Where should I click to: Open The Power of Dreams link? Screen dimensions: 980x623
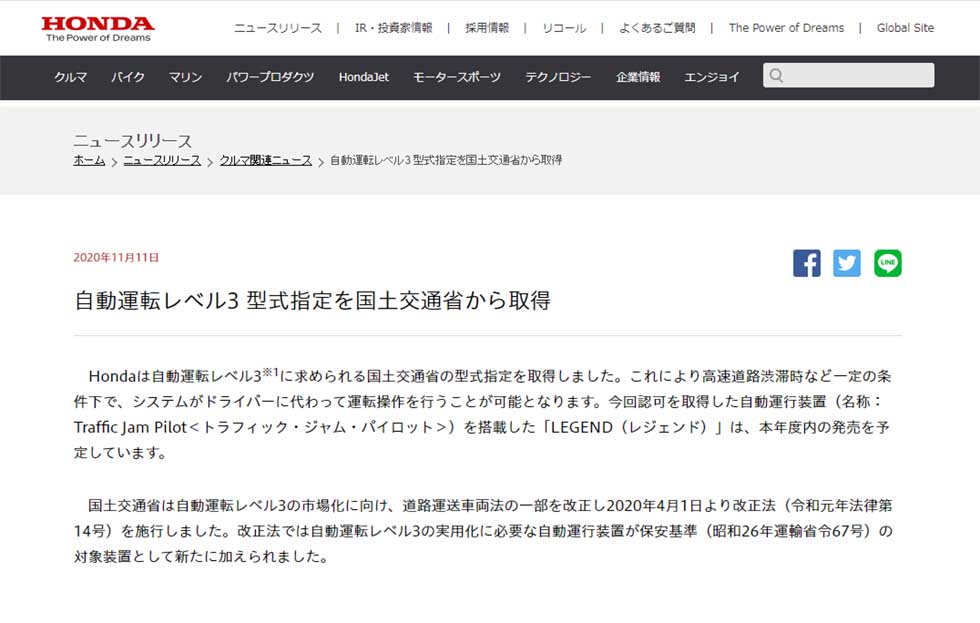point(786,28)
